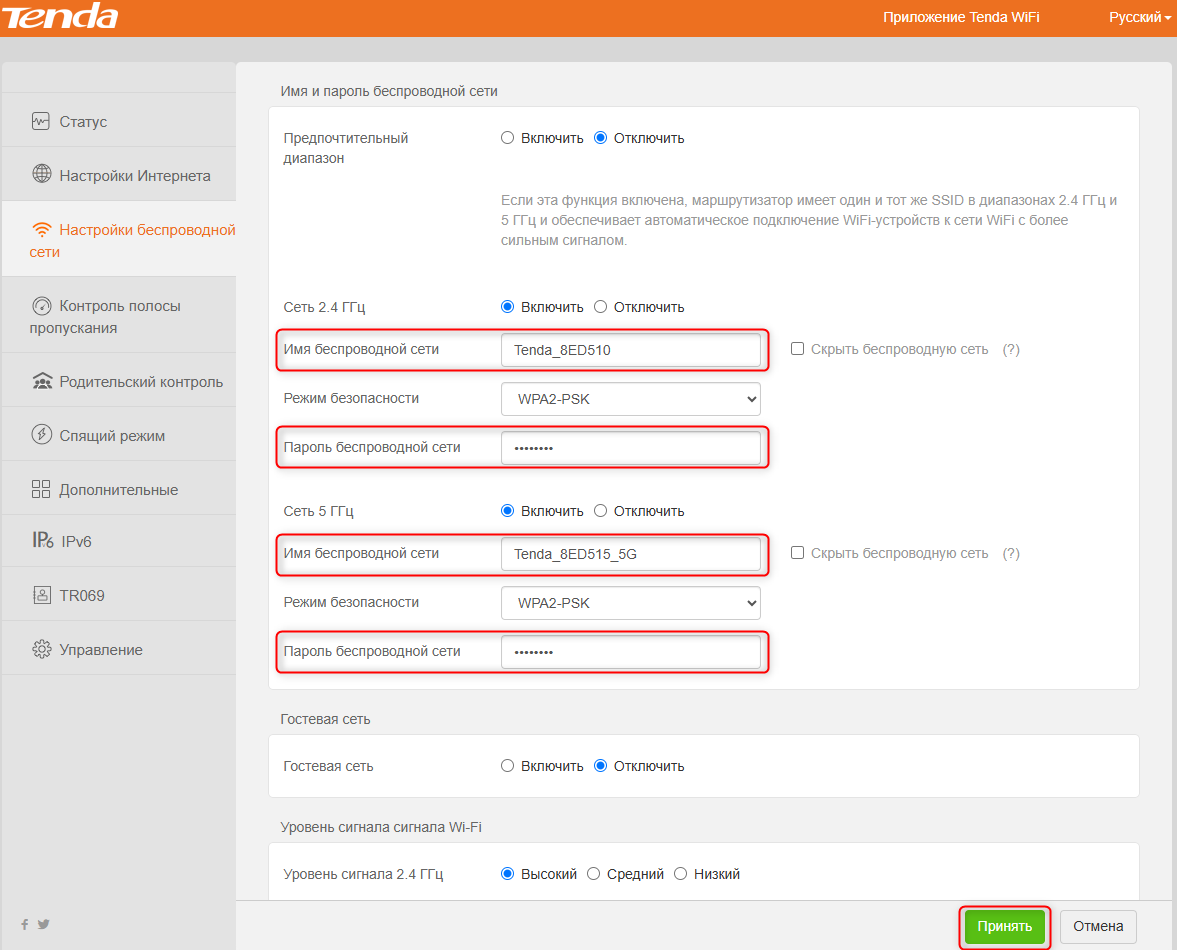
Task: Tick the hide wireless network checkbox for 5 GHz
Action: (x=797, y=553)
